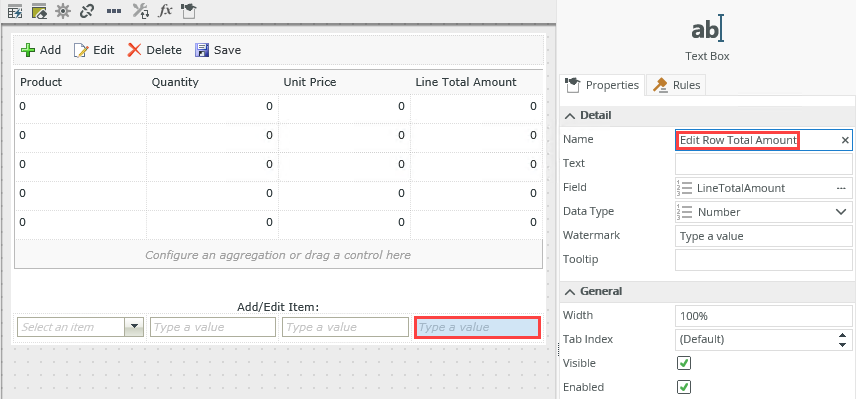This screenshot has width=856, height=399.
Task: Toggle the Enabled checkbox
Action: pyautogui.click(x=684, y=387)
